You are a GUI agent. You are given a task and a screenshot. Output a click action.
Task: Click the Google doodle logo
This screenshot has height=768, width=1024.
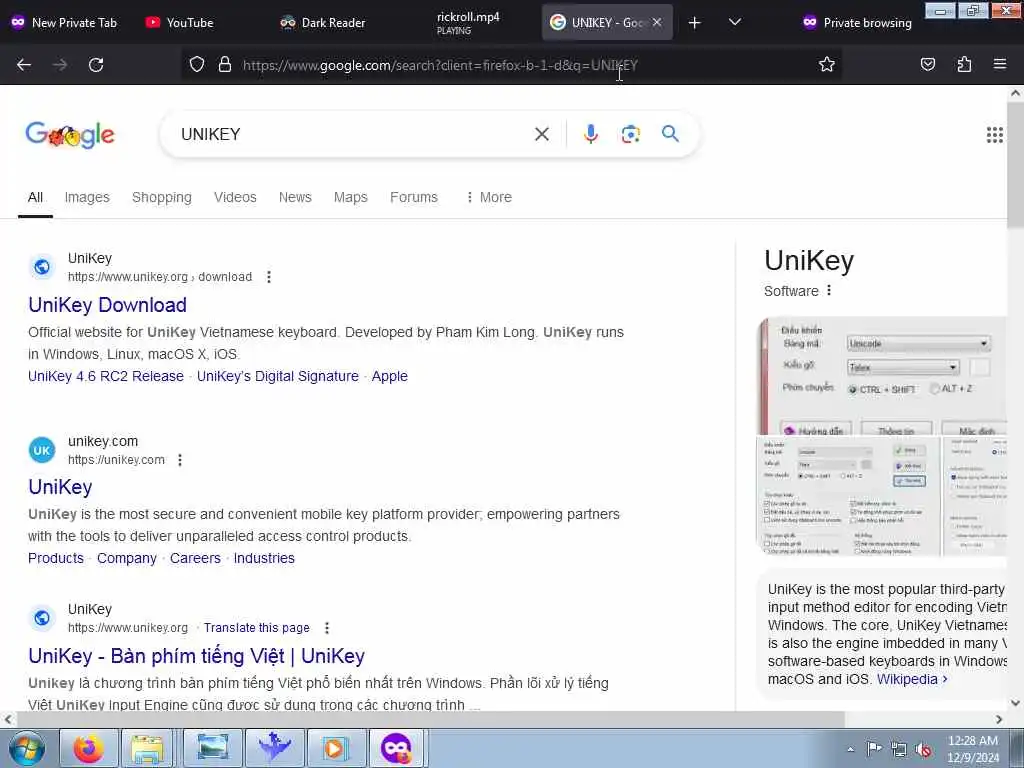pyautogui.click(x=70, y=135)
